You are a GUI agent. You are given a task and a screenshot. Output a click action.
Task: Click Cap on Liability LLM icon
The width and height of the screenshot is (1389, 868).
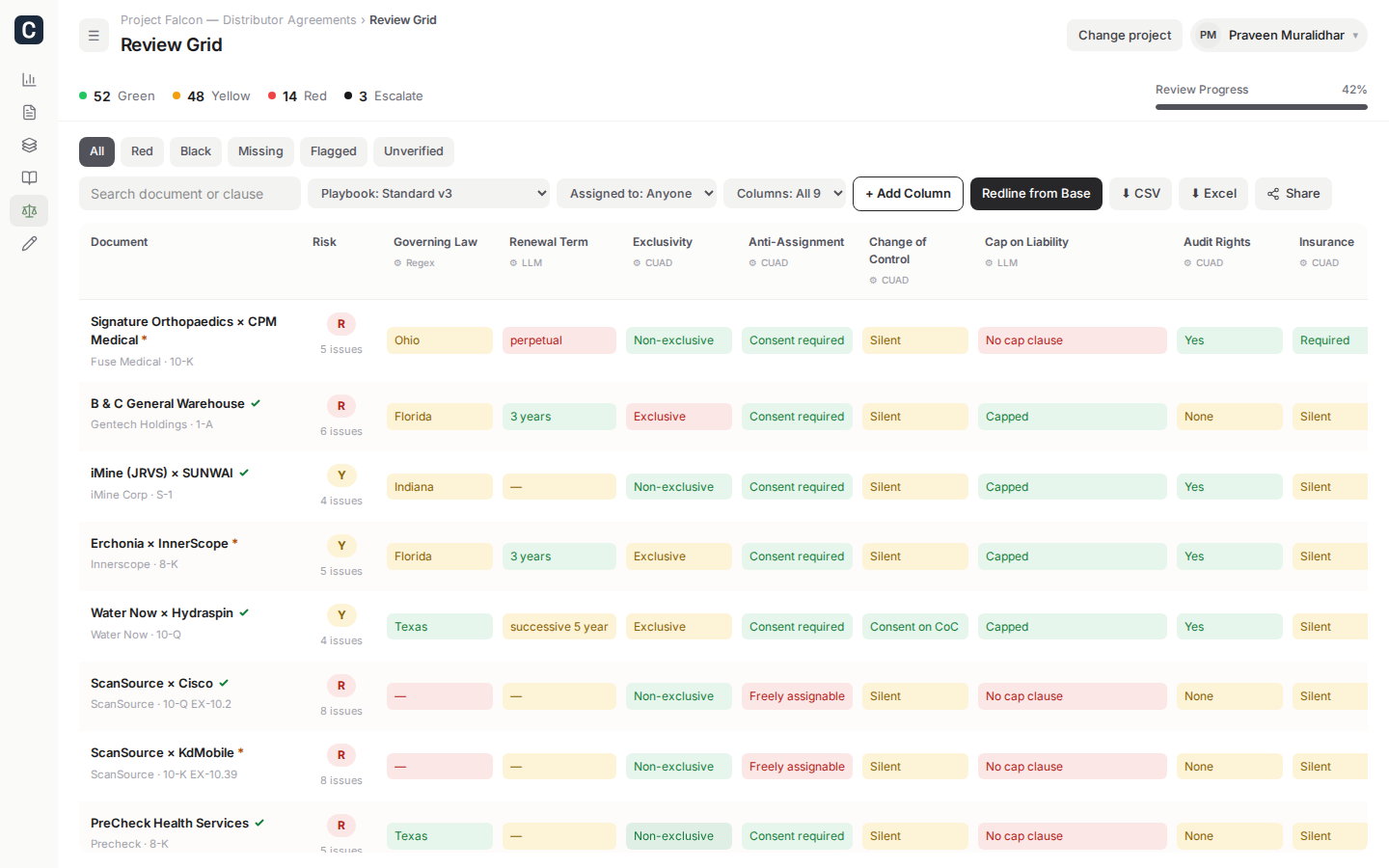(x=989, y=263)
